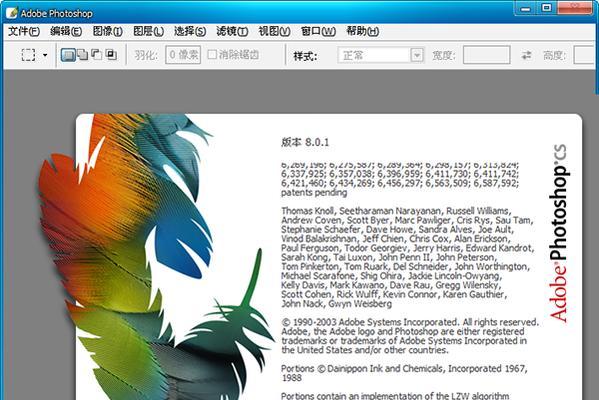Open the 窗口(W) menu
599x400 pixels.
[x=318, y=31]
